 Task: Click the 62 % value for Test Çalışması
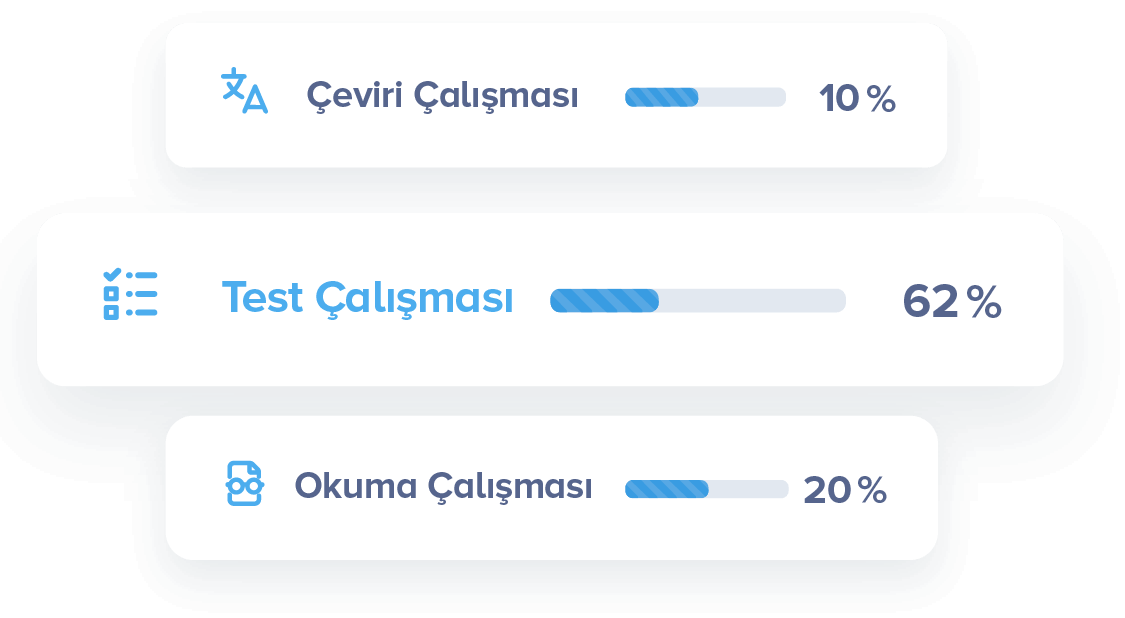(x=950, y=302)
